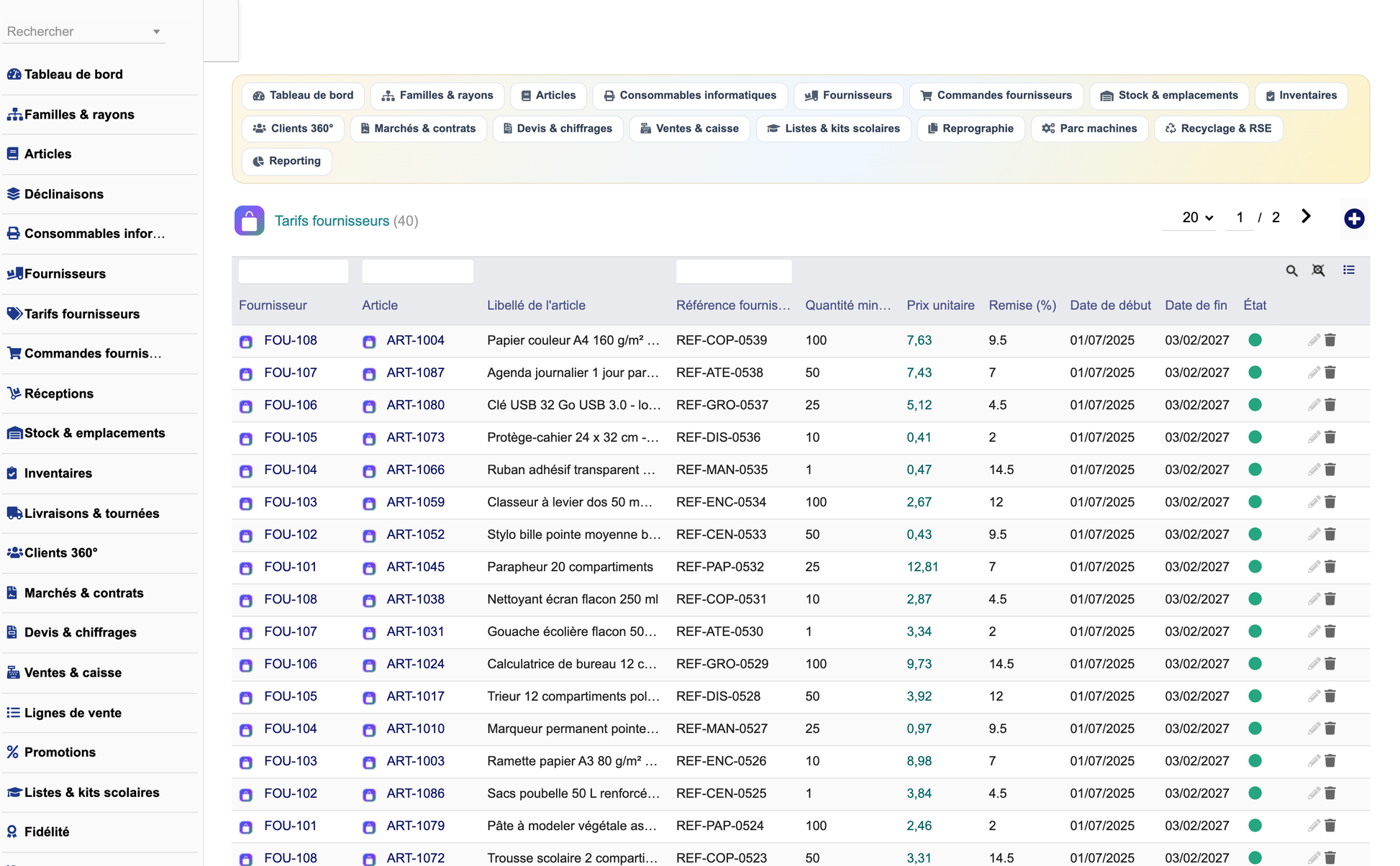This screenshot has height=866, width=1400.
Task: Open the Commandes fournisseurs top tab
Action: tap(996, 96)
